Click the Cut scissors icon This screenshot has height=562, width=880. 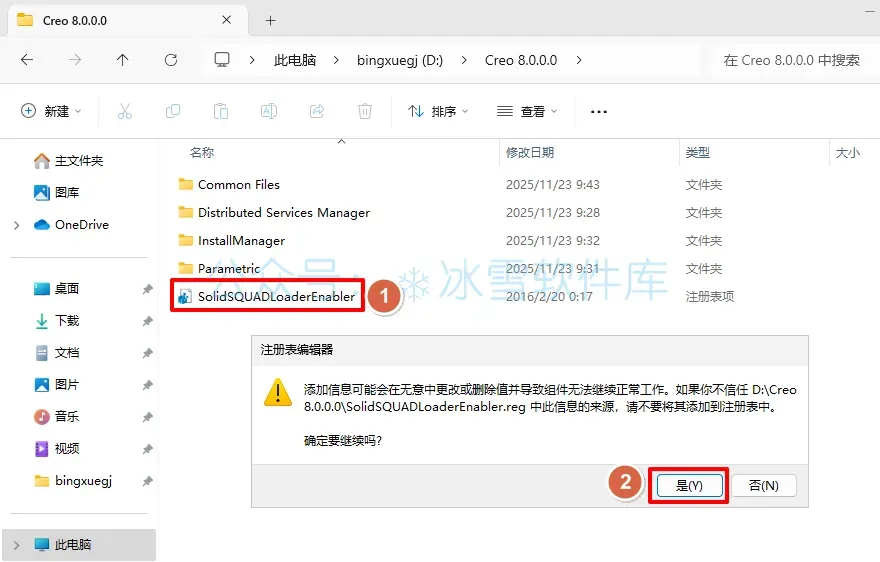coord(125,111)
